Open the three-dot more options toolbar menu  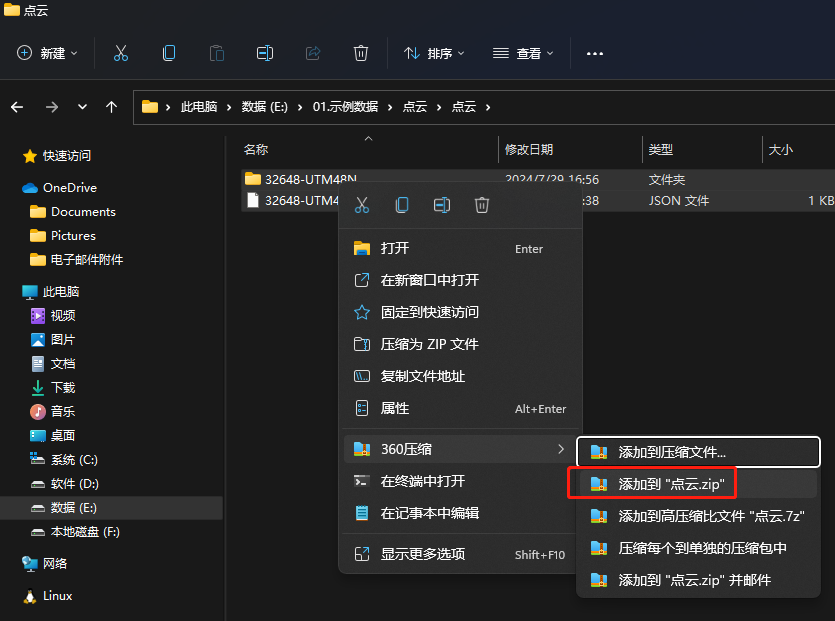point(595,53)
